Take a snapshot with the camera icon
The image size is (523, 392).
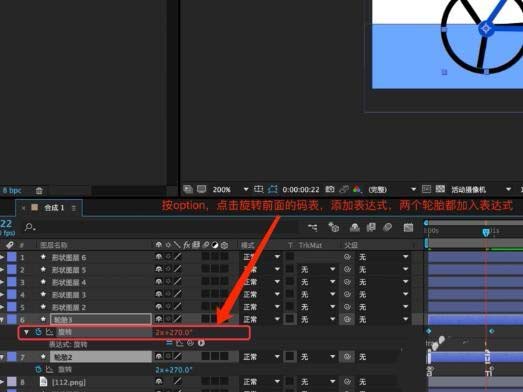pos(330,189)
